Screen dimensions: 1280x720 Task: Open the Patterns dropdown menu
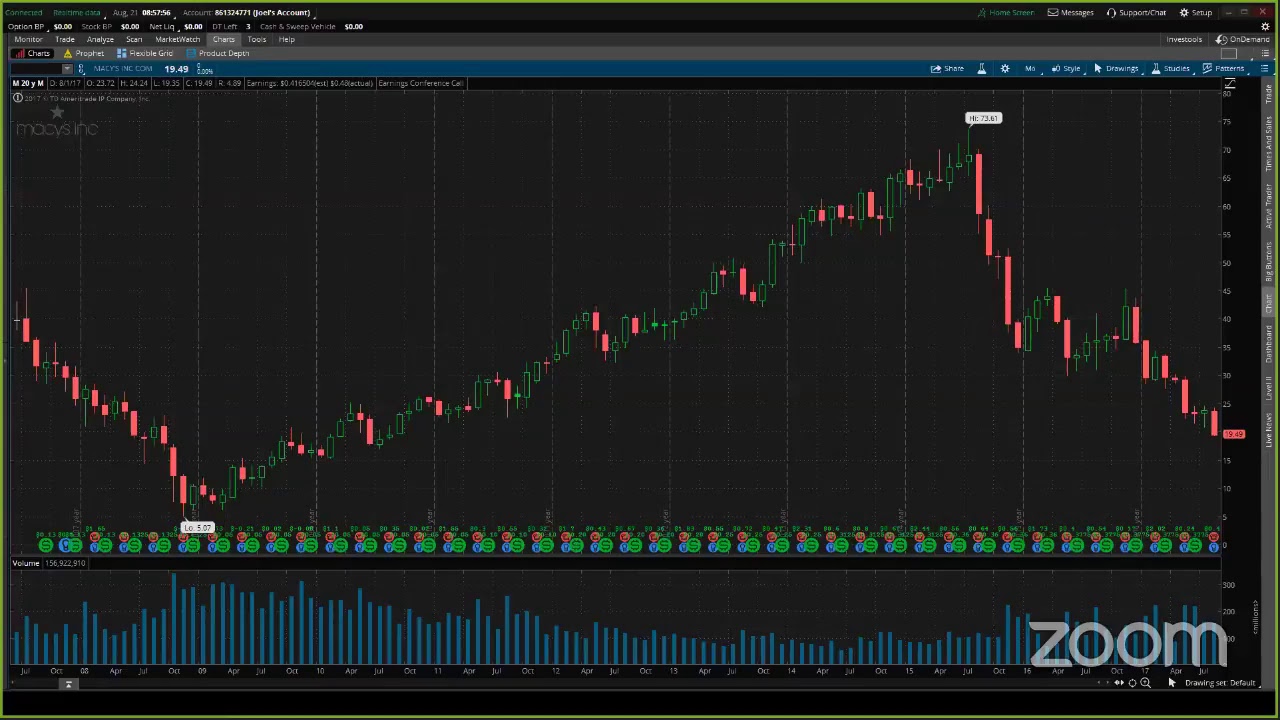(1223, 69)
